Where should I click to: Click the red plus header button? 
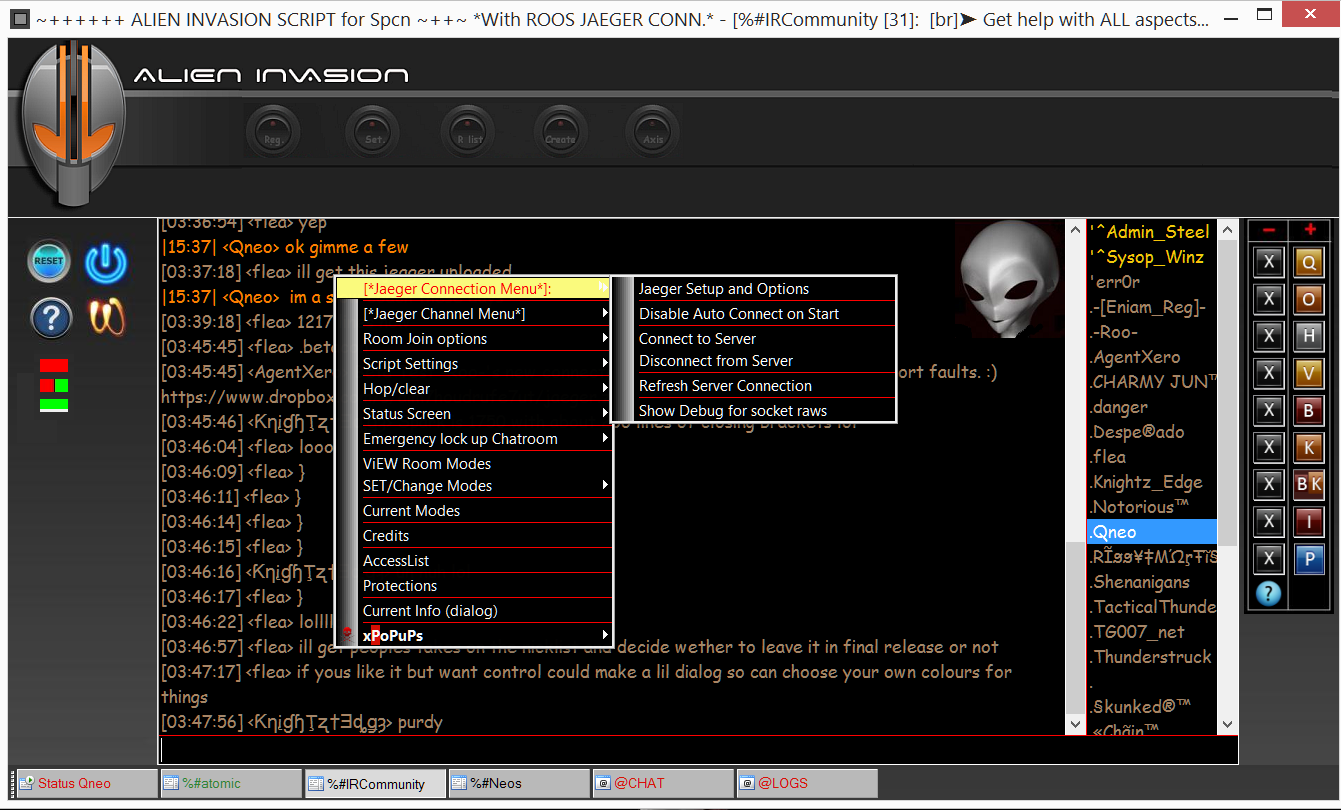click(x=1310, y=231)
